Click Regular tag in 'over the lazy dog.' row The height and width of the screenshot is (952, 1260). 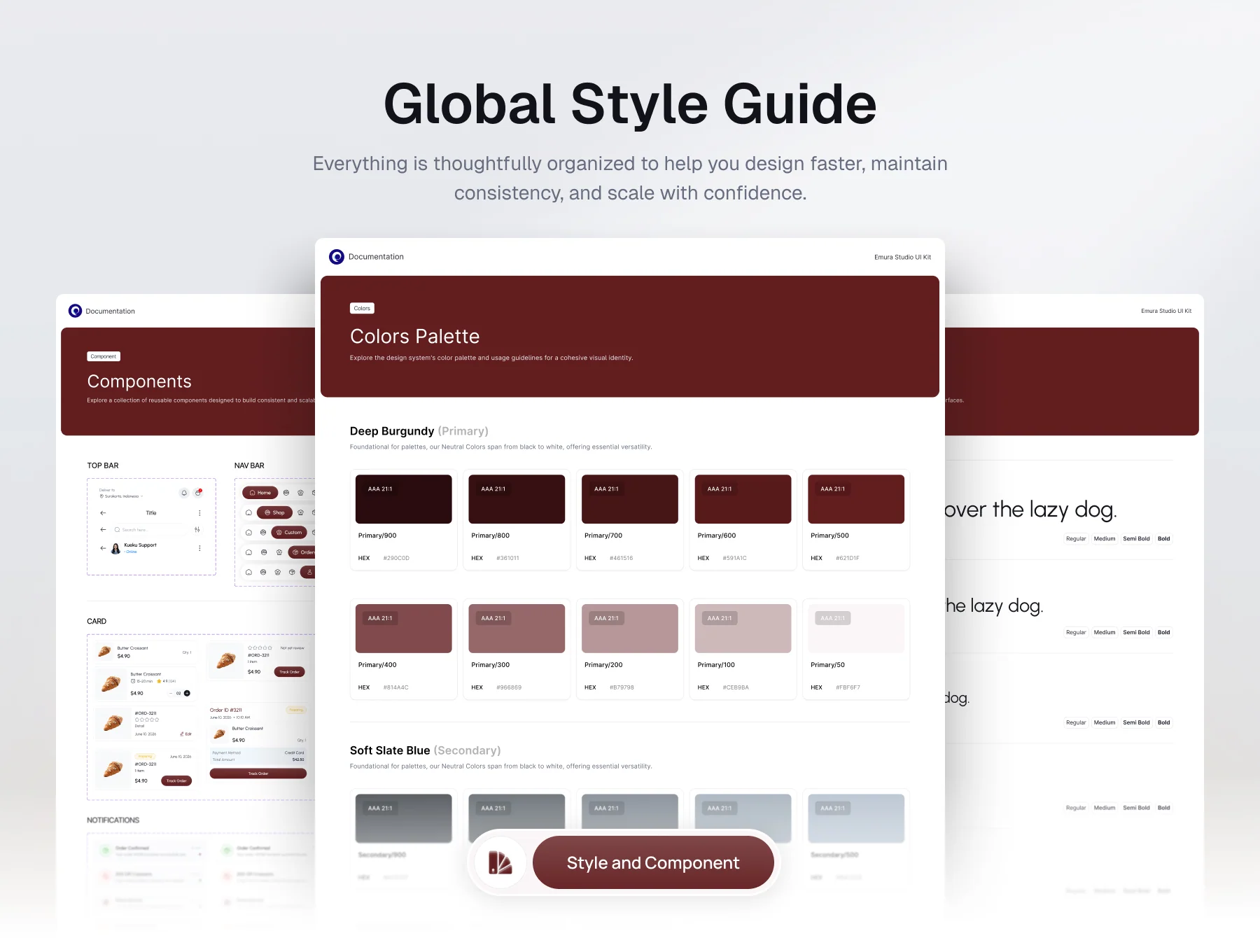pyautogui.click(x=1076, y=539)
